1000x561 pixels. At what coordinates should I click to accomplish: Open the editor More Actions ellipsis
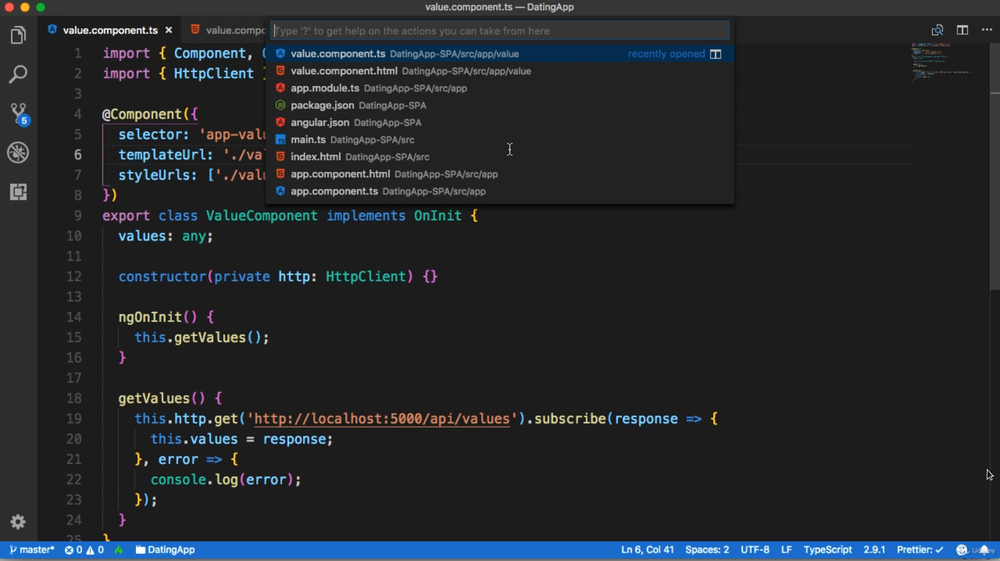pyautogui.click(x=987, y=30)
